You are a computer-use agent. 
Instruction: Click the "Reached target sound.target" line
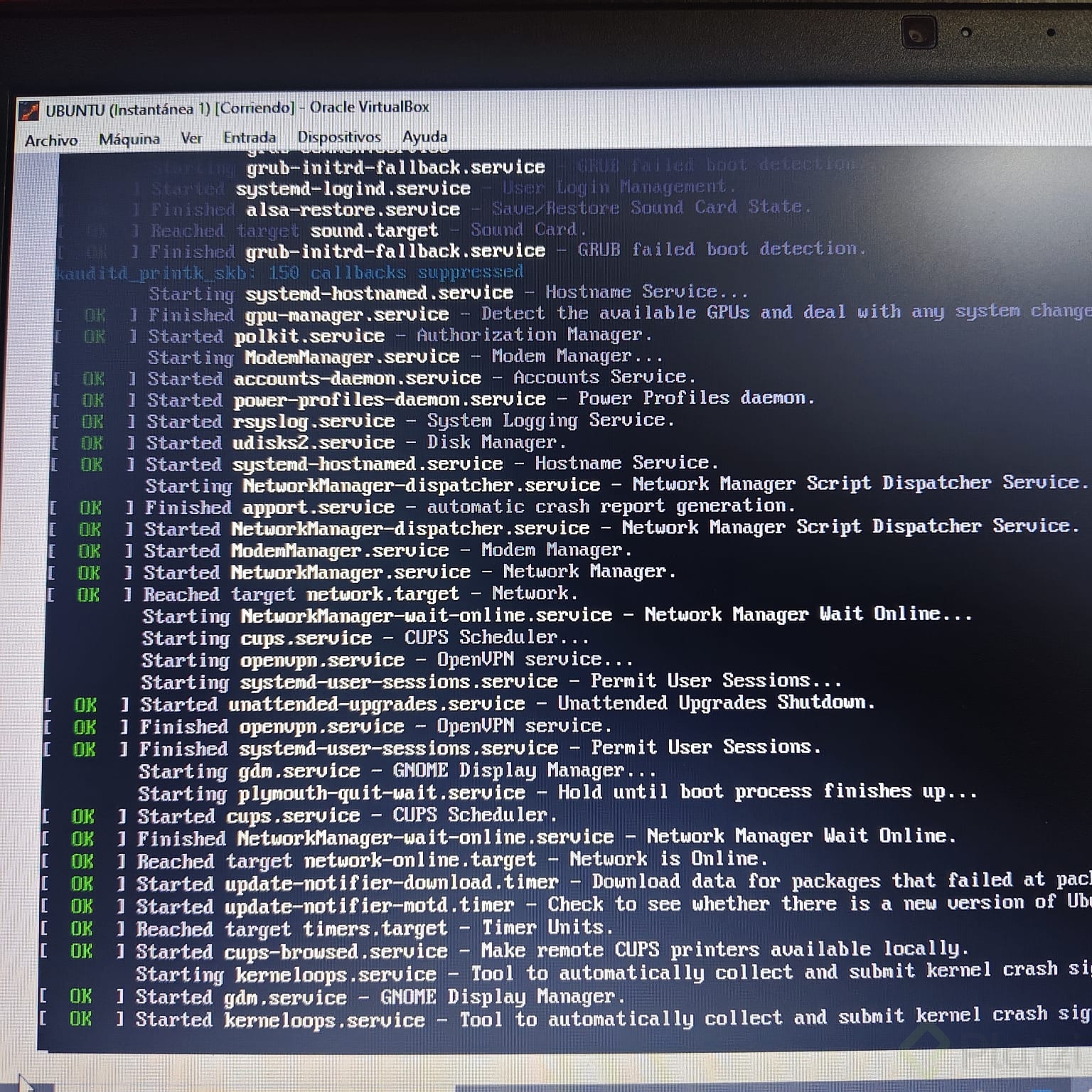(x=322, y=230)
